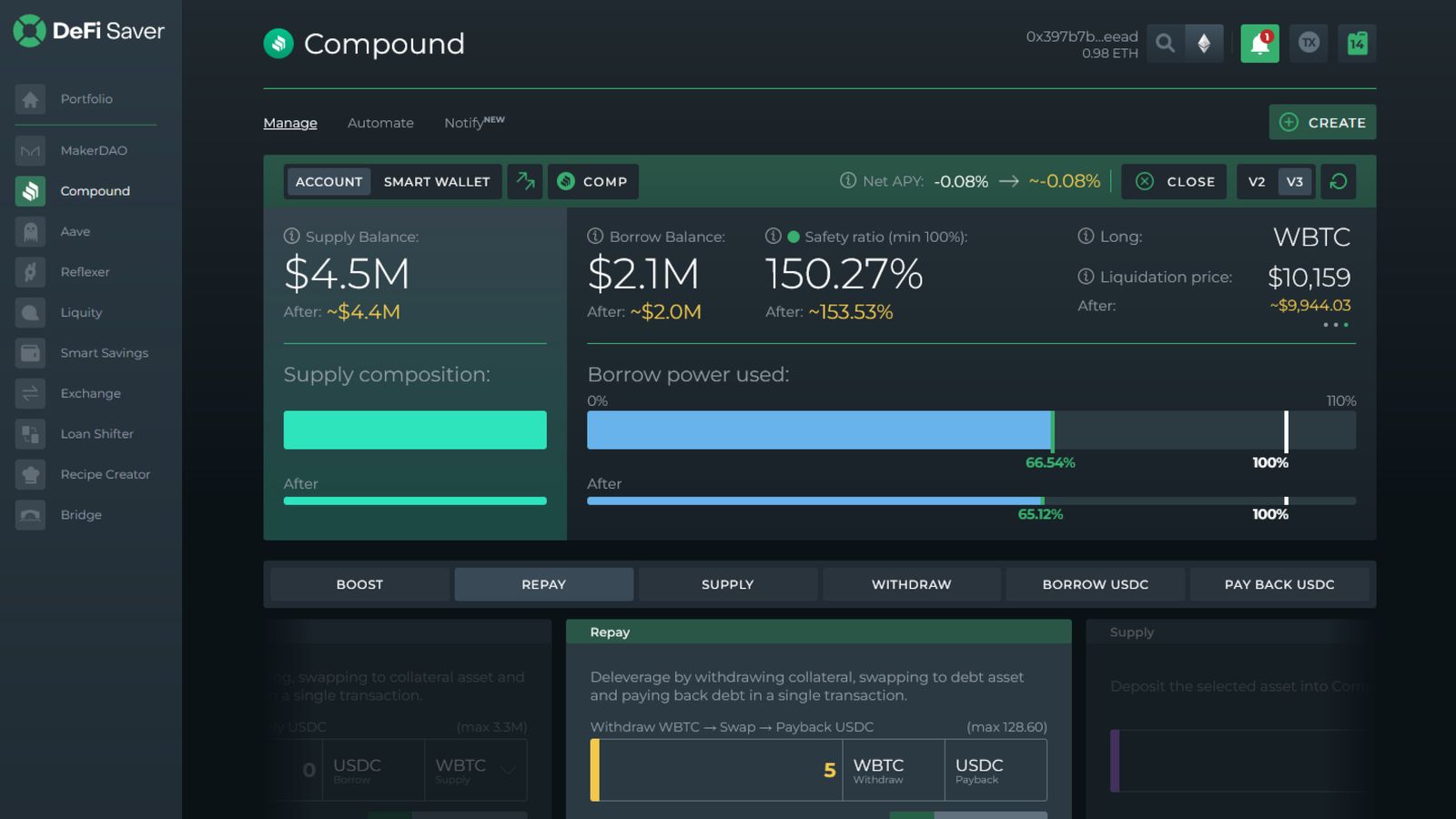Open the TX transaction history icon

coord(1309,43)
